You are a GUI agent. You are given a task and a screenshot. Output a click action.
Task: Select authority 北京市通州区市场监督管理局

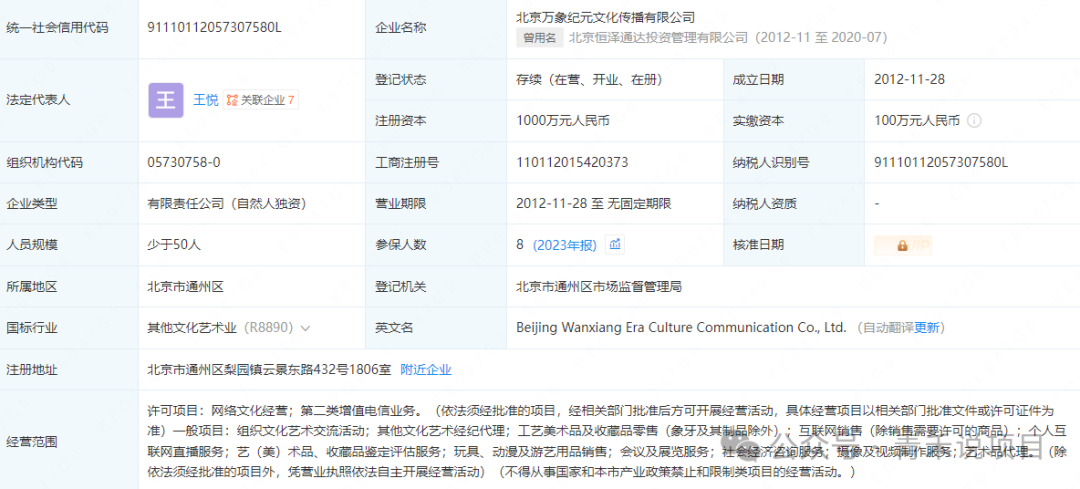click(x=599, y=287)
